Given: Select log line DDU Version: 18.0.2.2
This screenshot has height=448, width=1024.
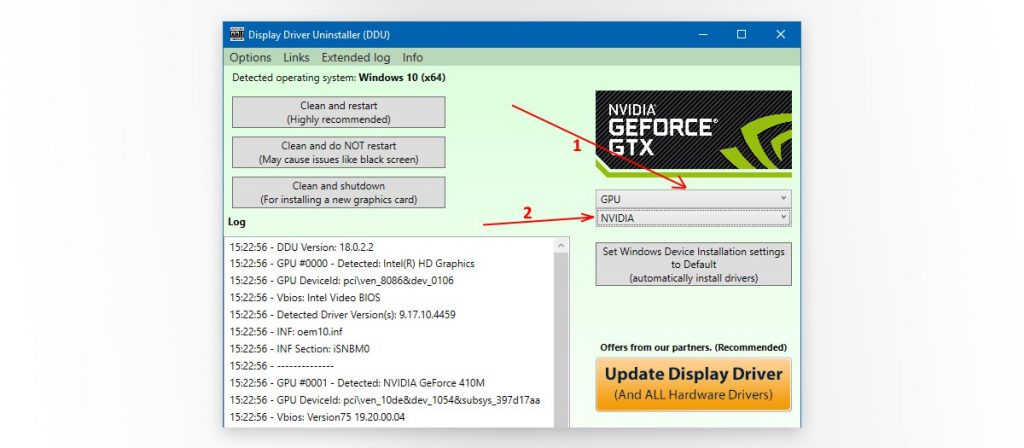Looking at the screenshot, I should 302,247.
